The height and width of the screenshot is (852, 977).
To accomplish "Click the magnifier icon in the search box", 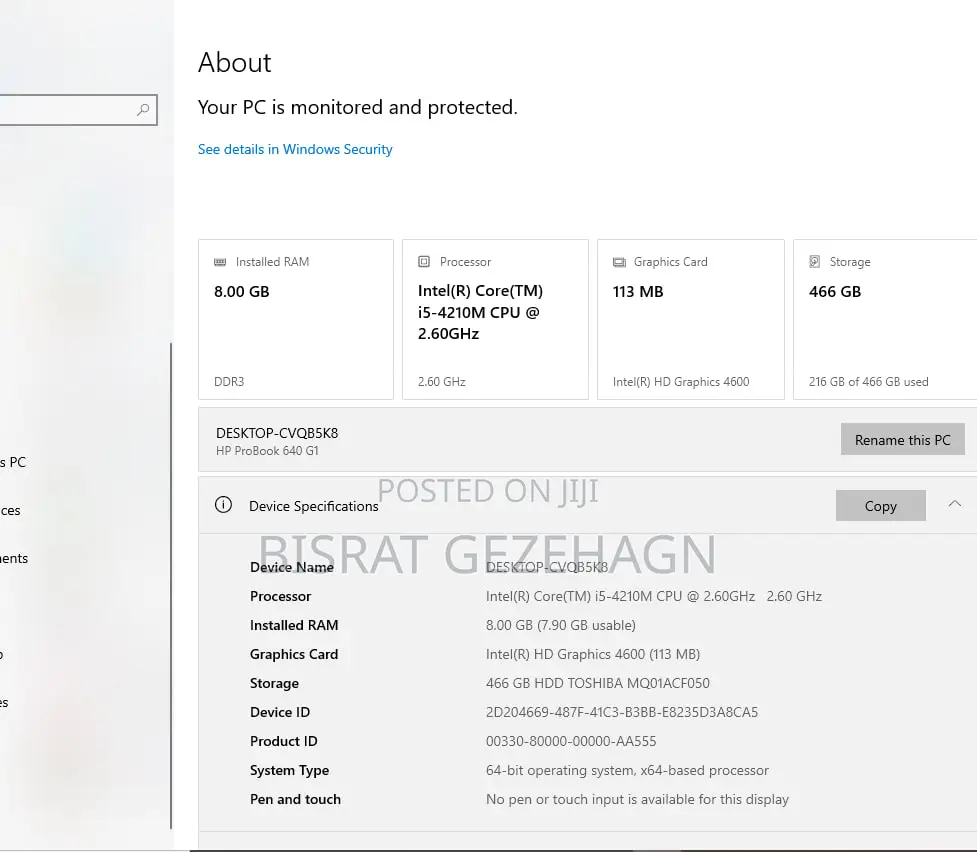I will click(x=143, y=110).
